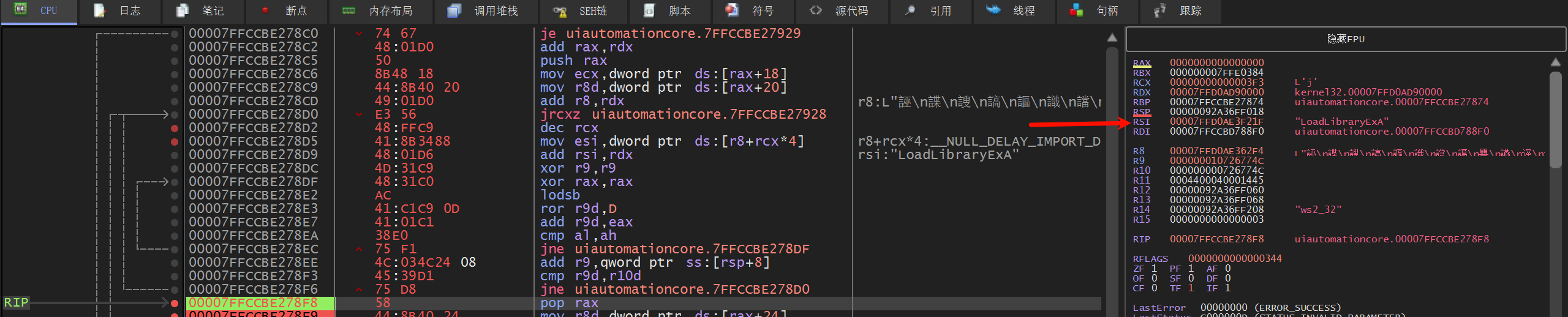Click the CPU chip icon
The width and height of the screenshot is (1568, 317).
pos(21,9)
